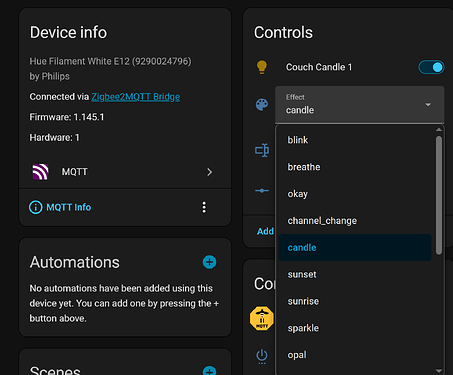The image size is (453, 375).
Task: Click the yellow Zigbee2MQTT hexagon icon
Action: tap(262, 318)
